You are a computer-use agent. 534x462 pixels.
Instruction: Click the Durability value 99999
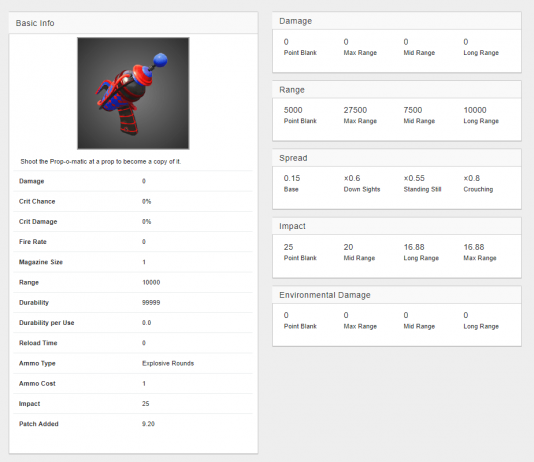(151, 302)
